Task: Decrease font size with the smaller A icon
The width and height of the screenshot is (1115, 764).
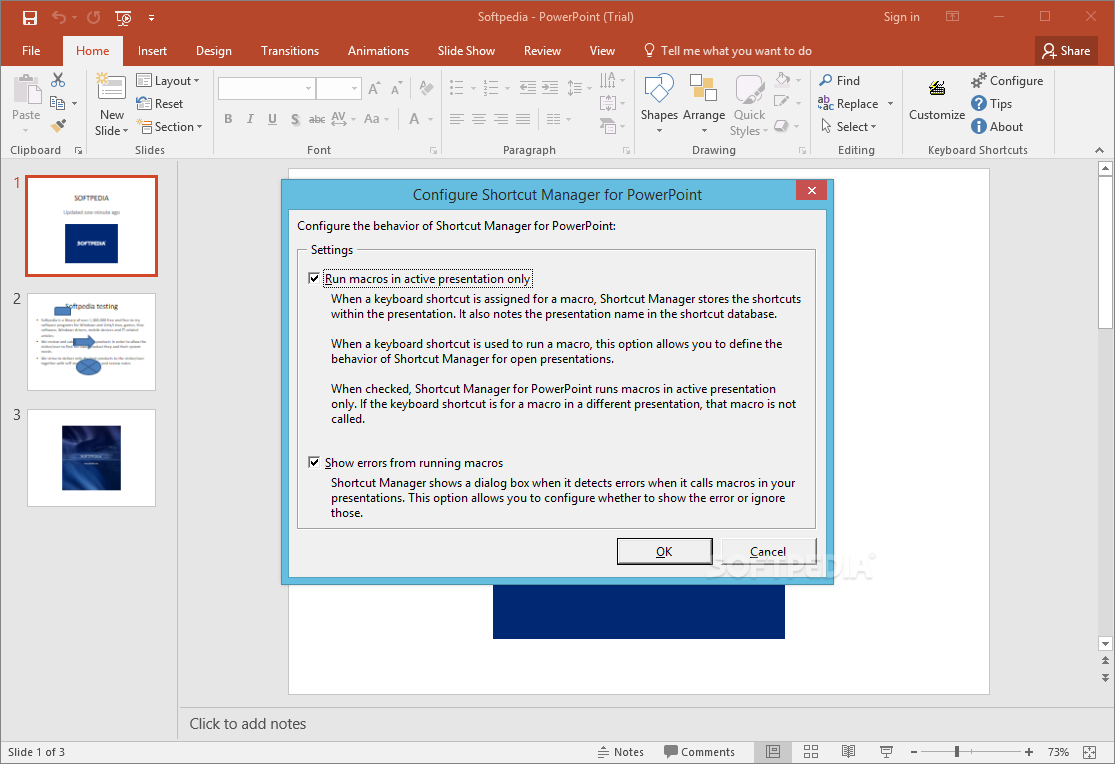Action: (x=397, y=88)
